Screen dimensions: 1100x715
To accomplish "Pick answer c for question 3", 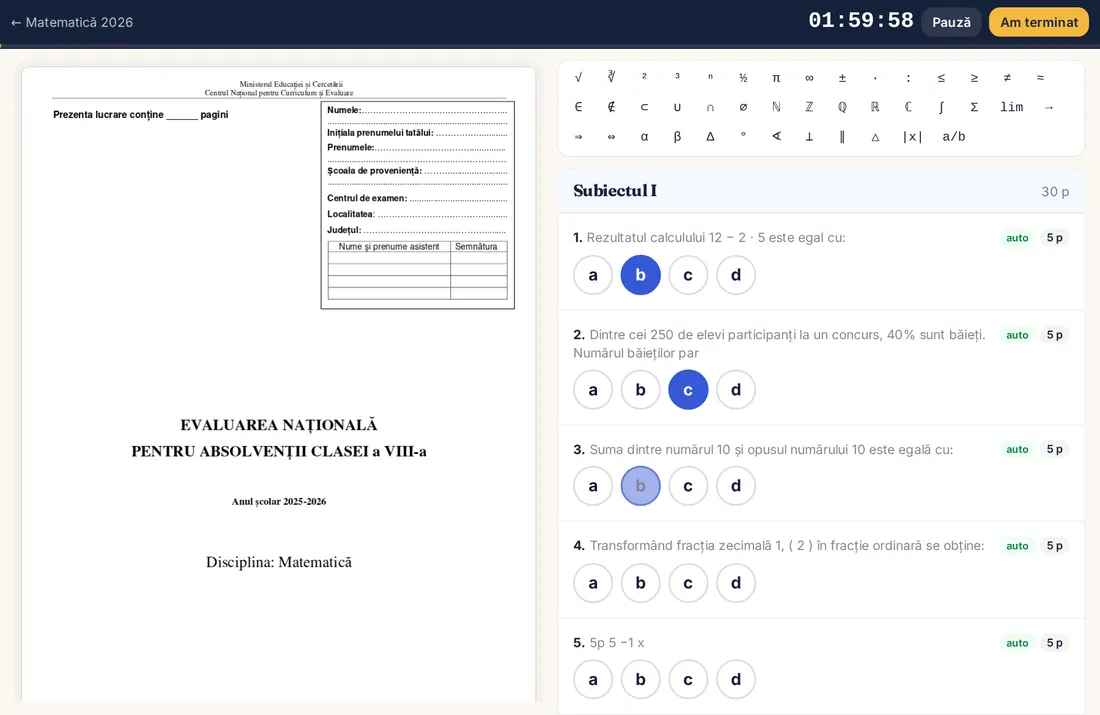I will [688, 486].
